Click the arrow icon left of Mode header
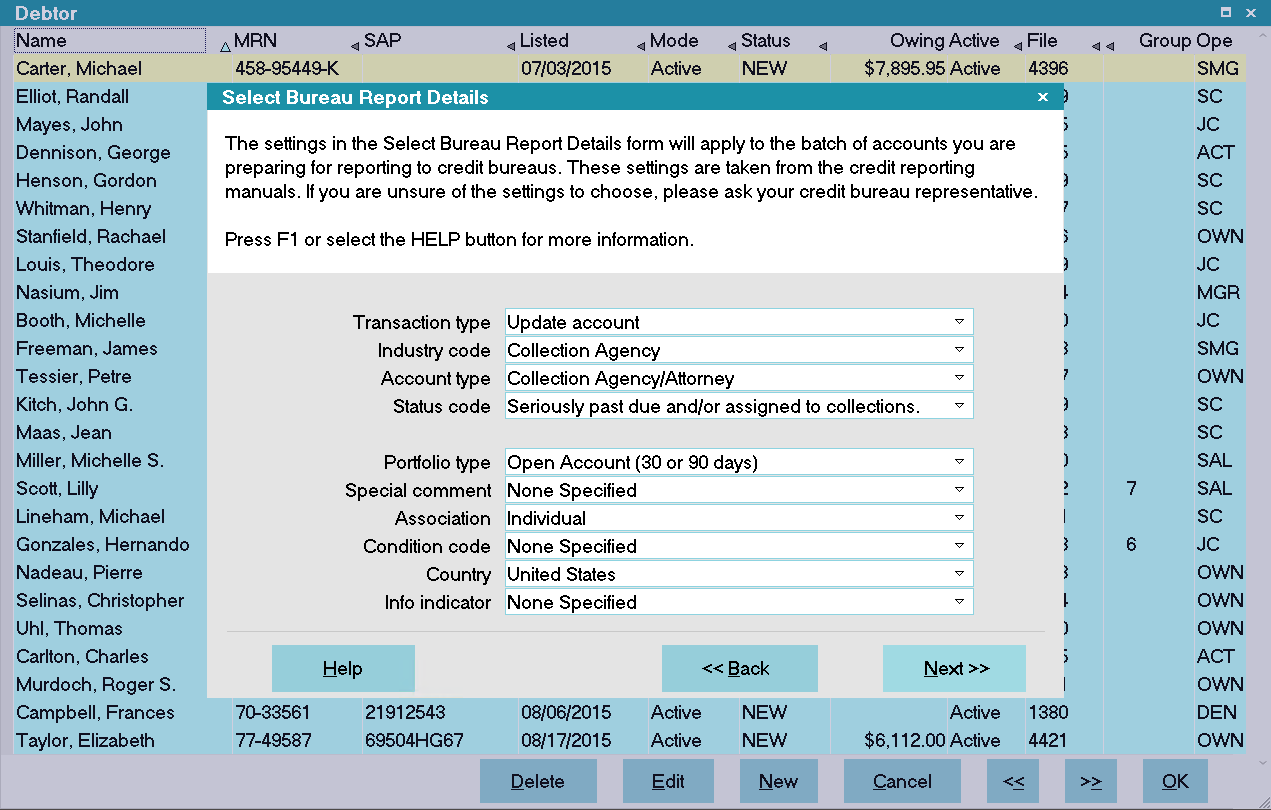 coord(641,46)
